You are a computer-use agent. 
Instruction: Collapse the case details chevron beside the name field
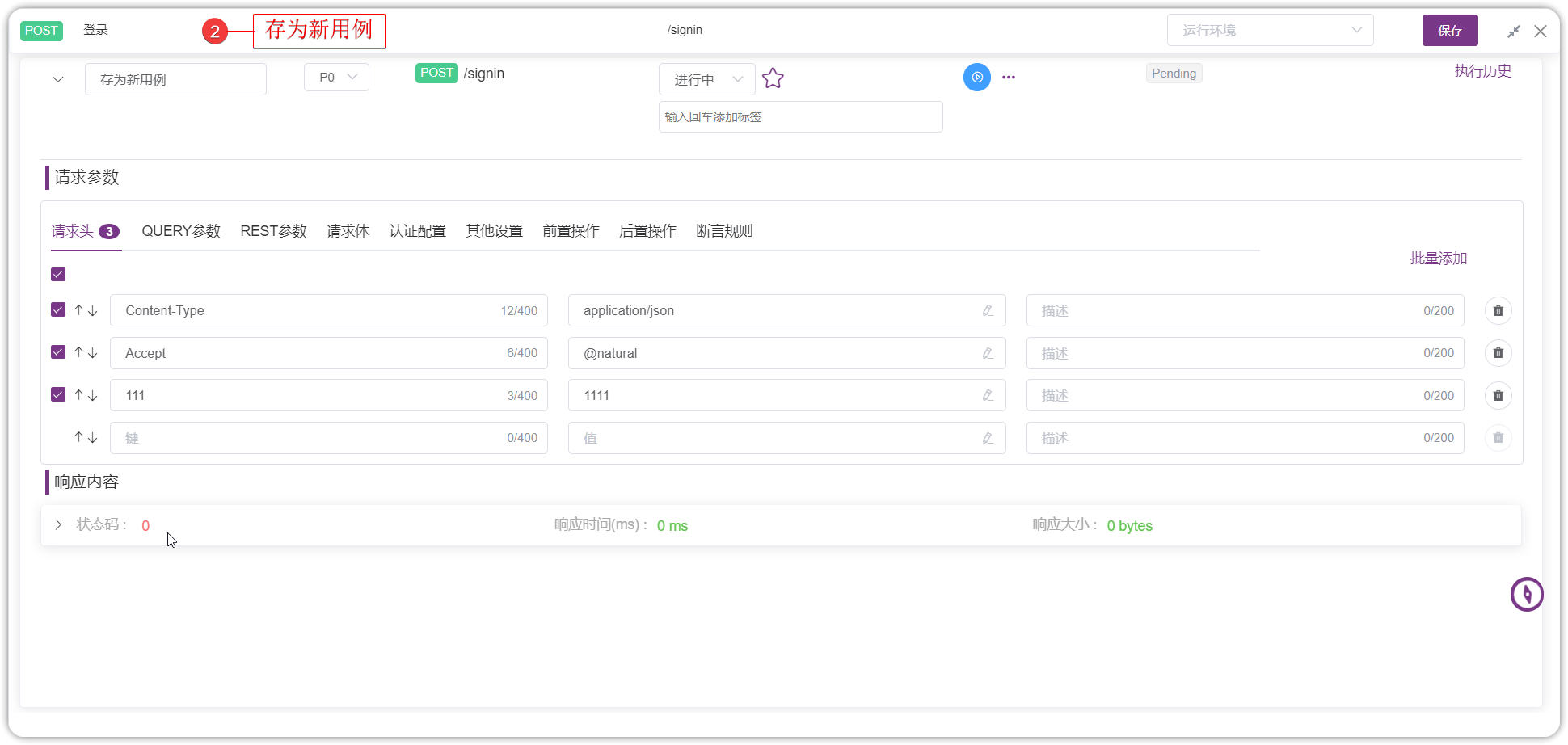58,79
